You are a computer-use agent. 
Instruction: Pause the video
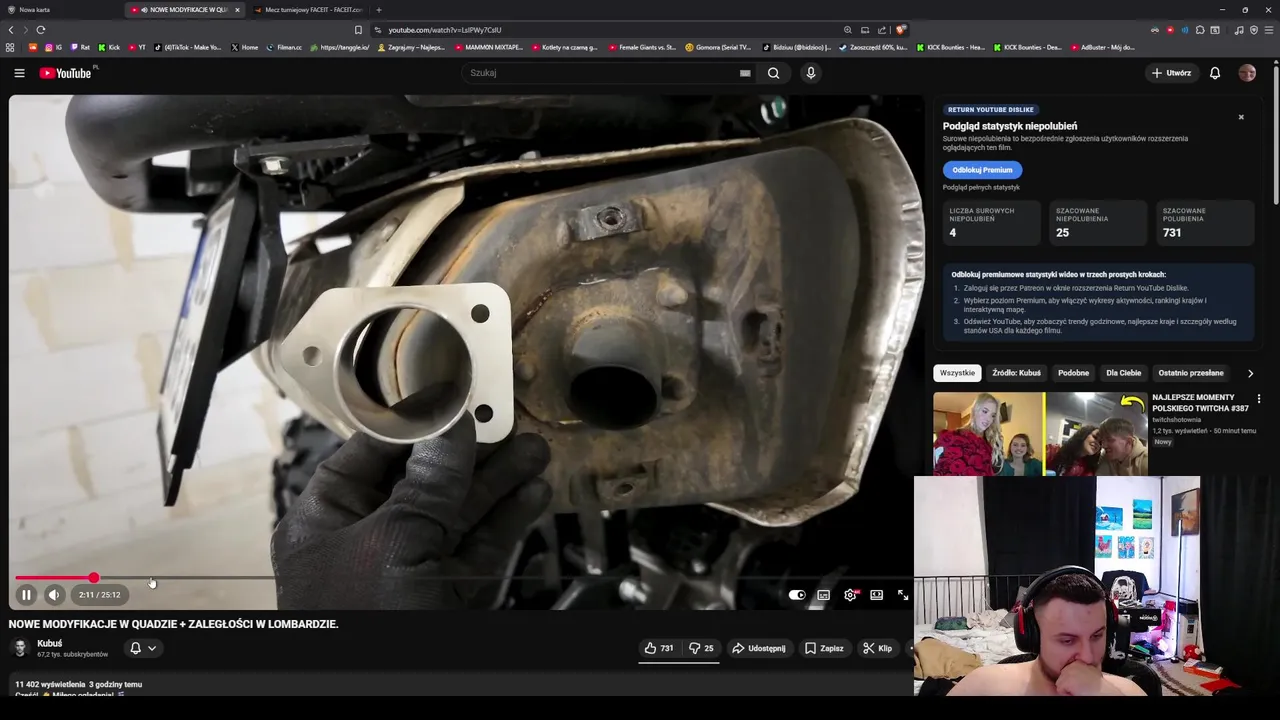click(26, 595)
